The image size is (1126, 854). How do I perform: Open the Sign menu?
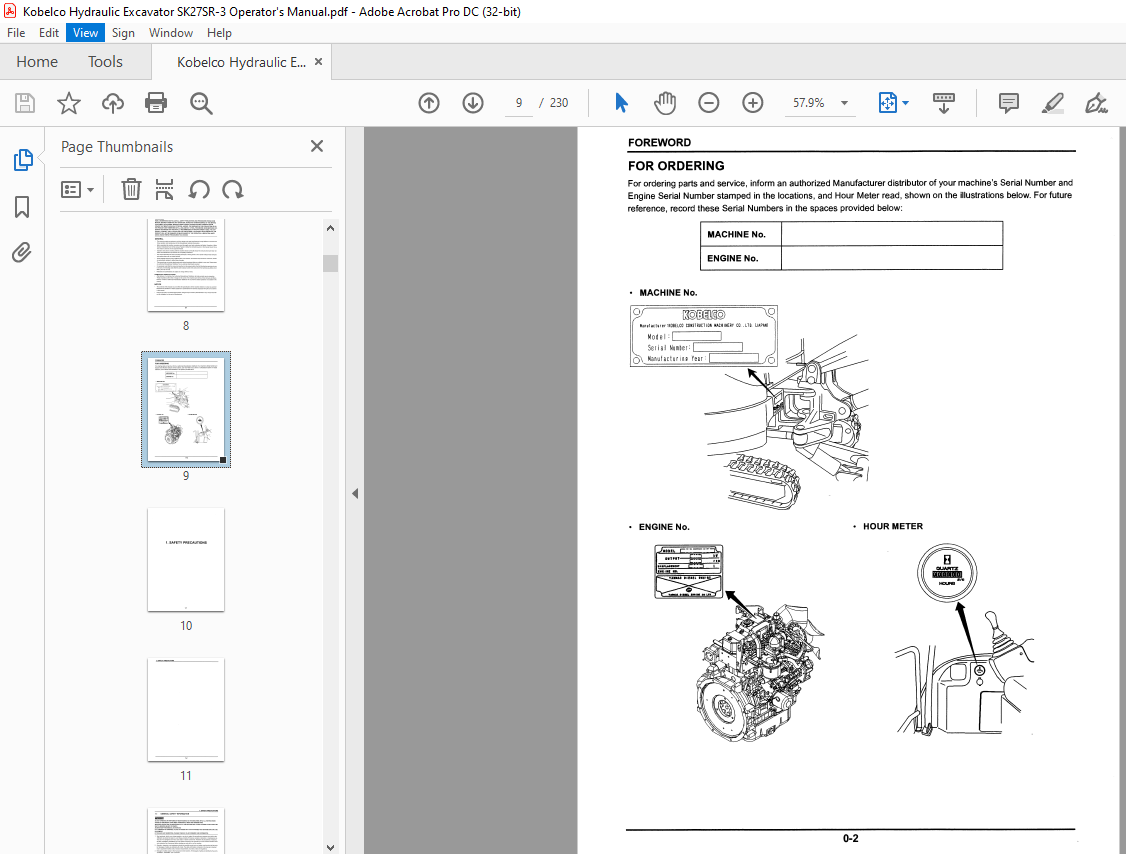(124, 33)
